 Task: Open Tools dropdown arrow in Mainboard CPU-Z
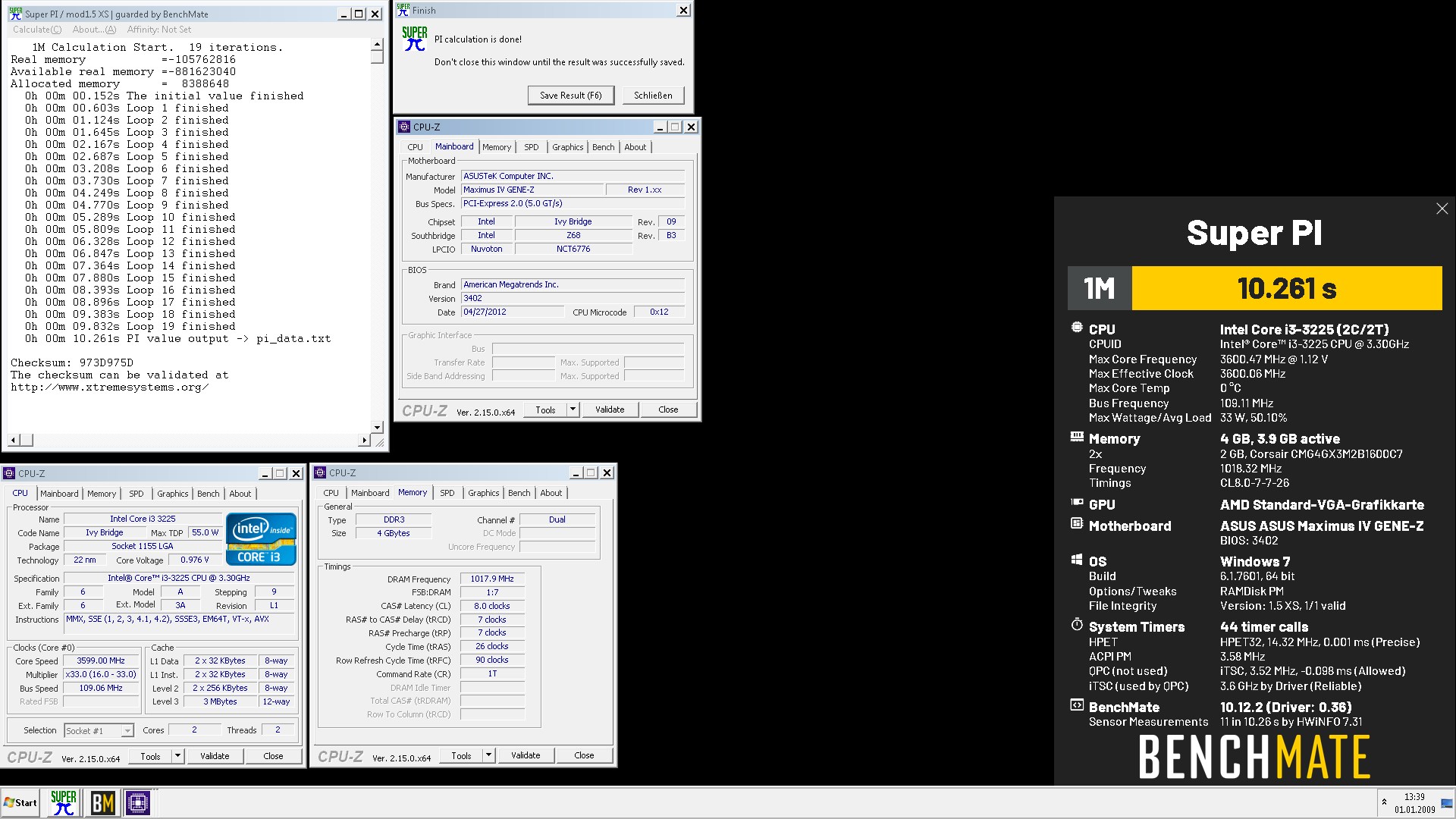pos(573,409)
